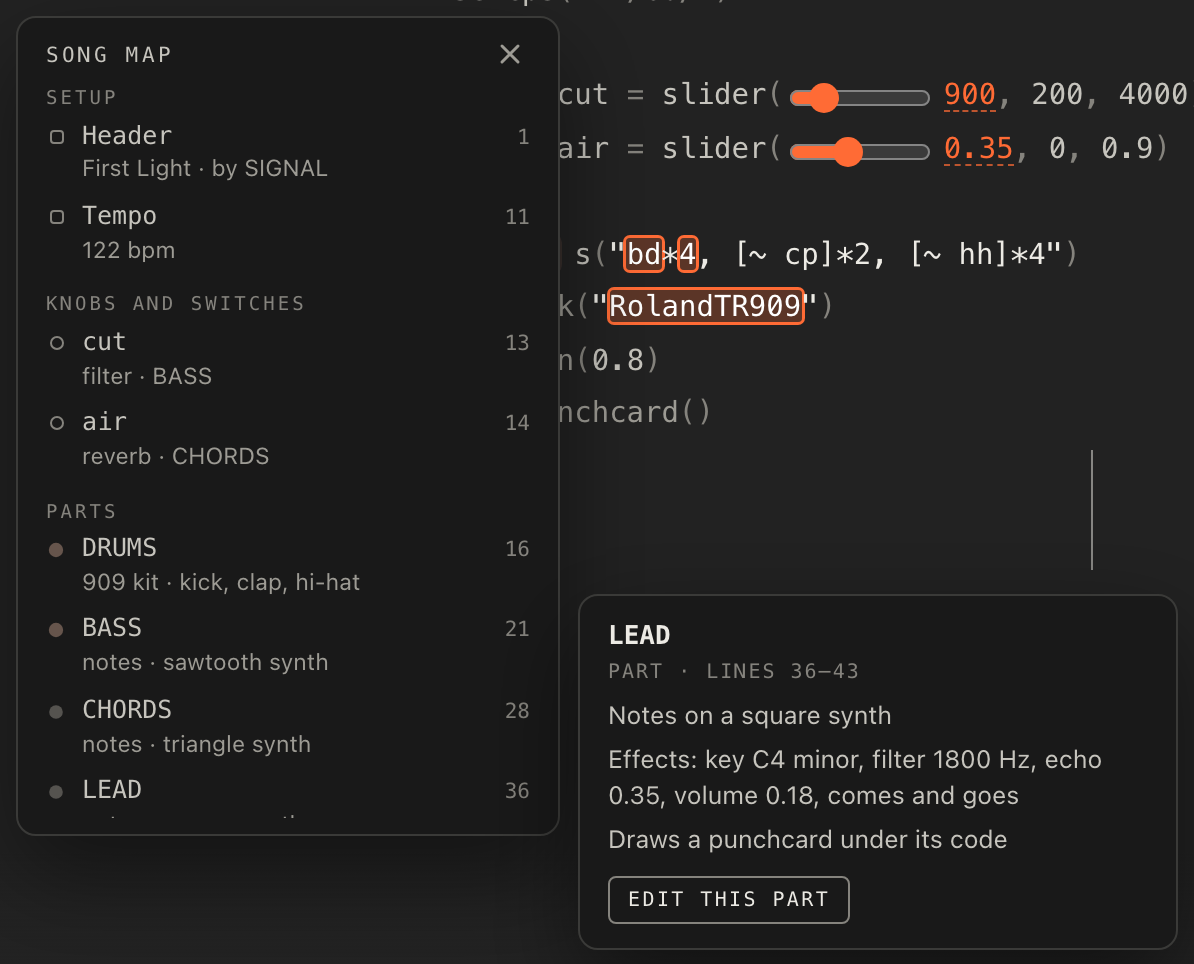Click the circle icon beside cut
The width and height of the screenshot is (1194, 964).
point(56,343)
